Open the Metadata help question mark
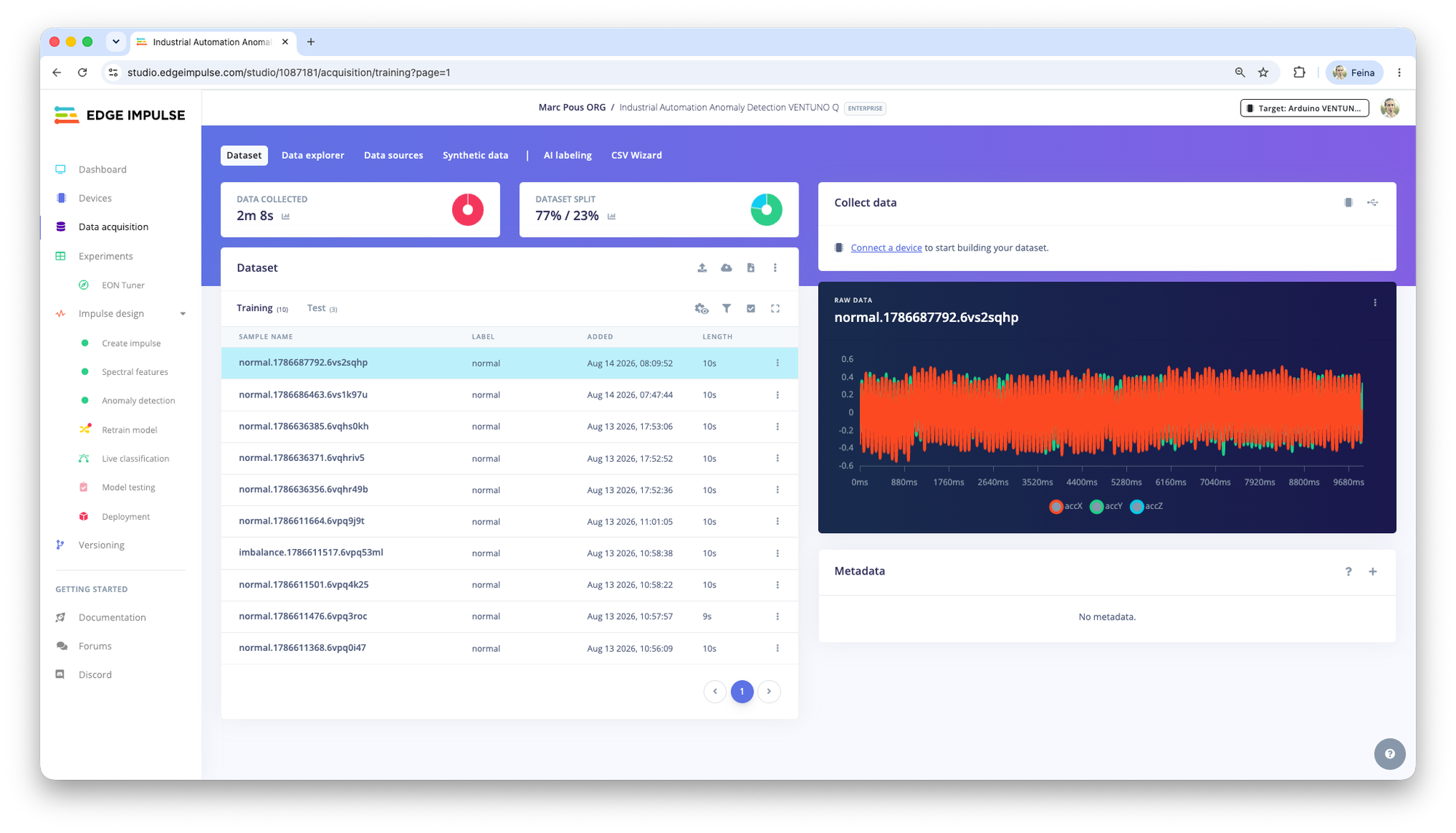 1348,572
